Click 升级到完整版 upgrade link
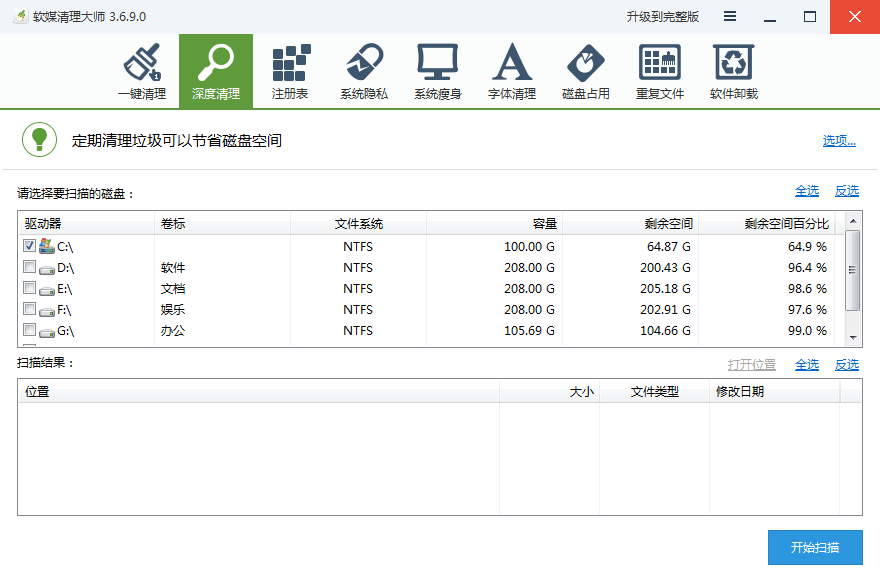The height and width of the screenshot is (579, 880). (663, 17)
